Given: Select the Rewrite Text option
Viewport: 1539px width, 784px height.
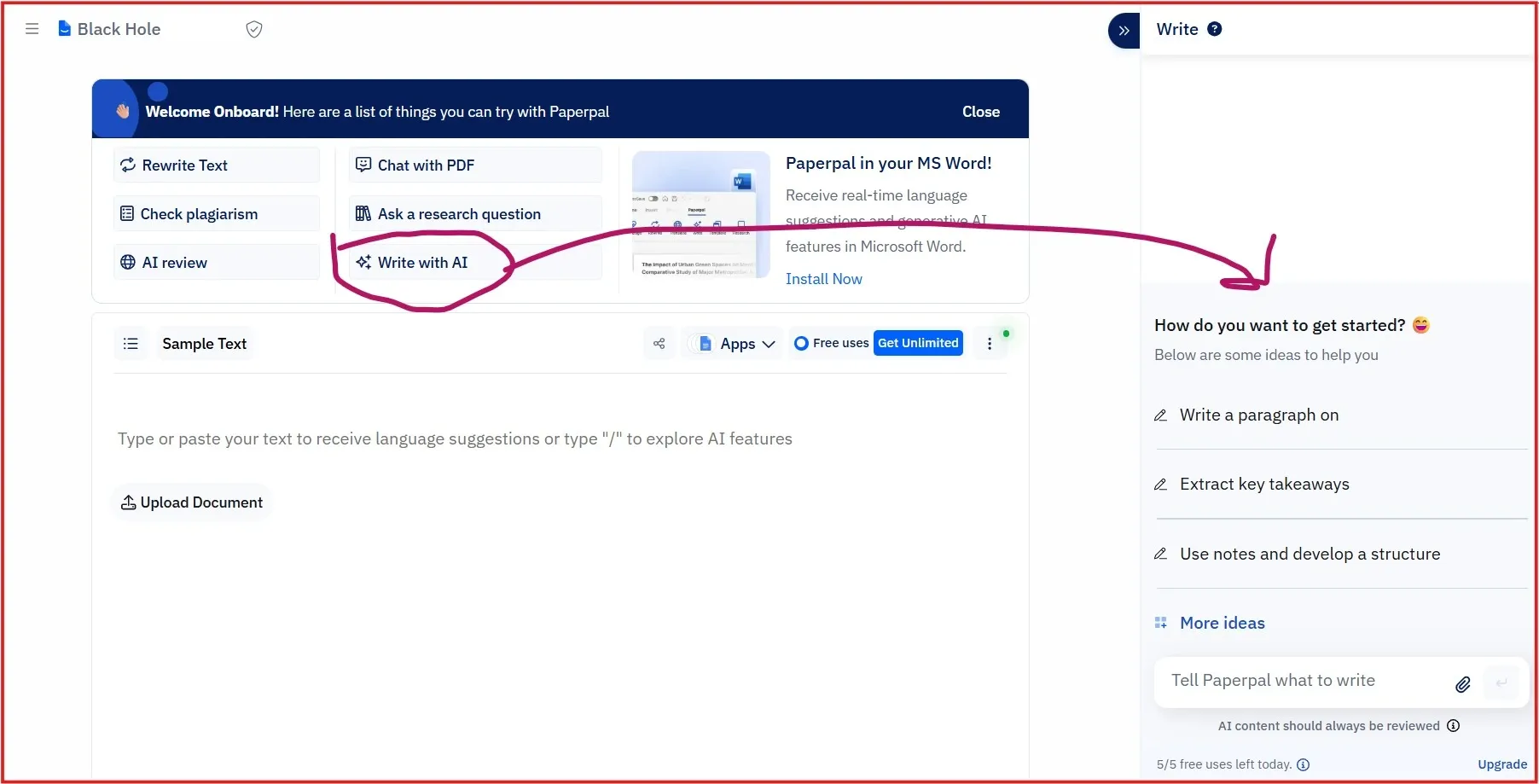Looking at the screenshot, I should coord(217,165).
